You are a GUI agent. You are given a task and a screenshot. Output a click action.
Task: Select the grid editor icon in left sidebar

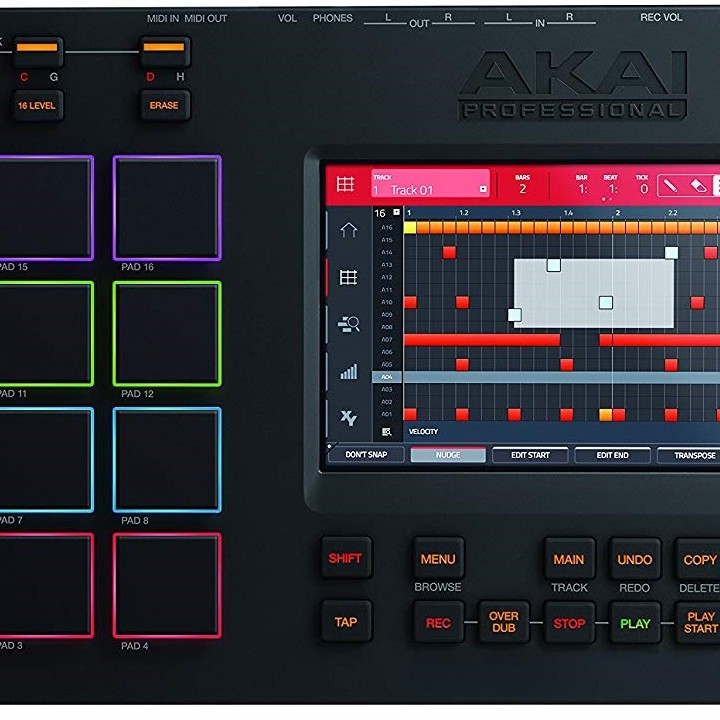[x=348, y=277]
